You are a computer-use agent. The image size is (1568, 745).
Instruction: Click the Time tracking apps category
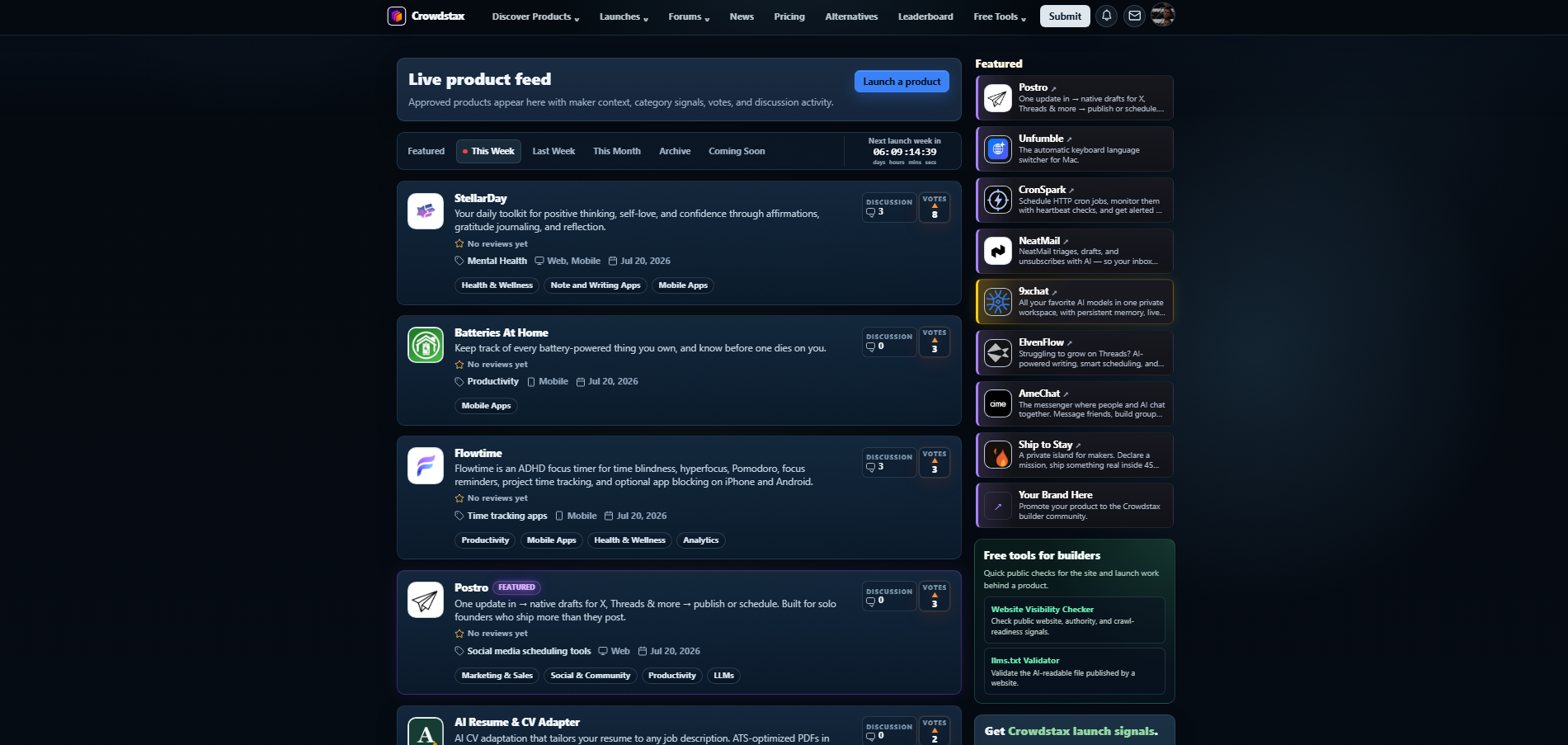click(506, 516)
